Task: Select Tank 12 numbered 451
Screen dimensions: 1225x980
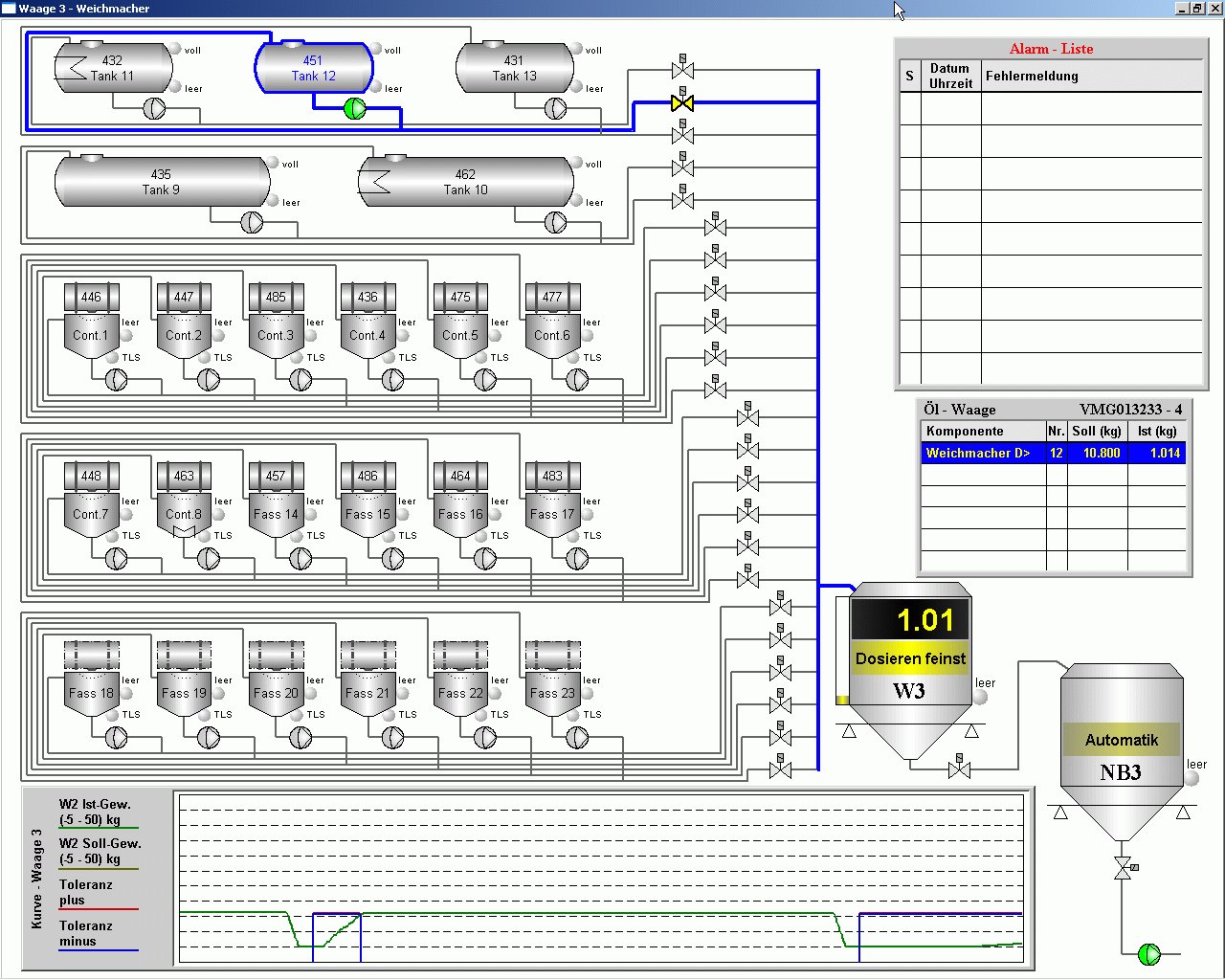Action: [x=314, y=67]
